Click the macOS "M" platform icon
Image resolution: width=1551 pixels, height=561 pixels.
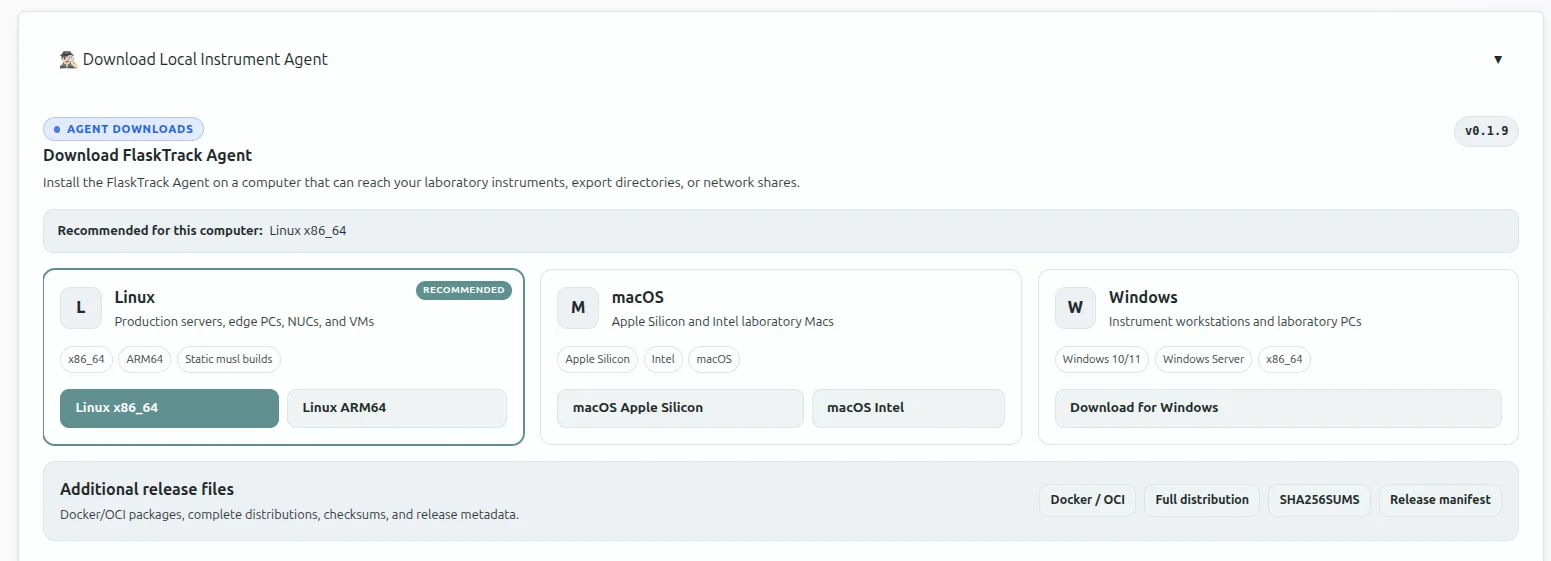click(x=578, y=308)
